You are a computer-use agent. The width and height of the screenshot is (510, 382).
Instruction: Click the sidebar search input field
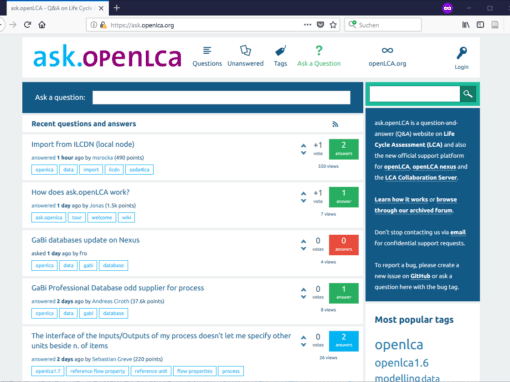tap(415, 94)
